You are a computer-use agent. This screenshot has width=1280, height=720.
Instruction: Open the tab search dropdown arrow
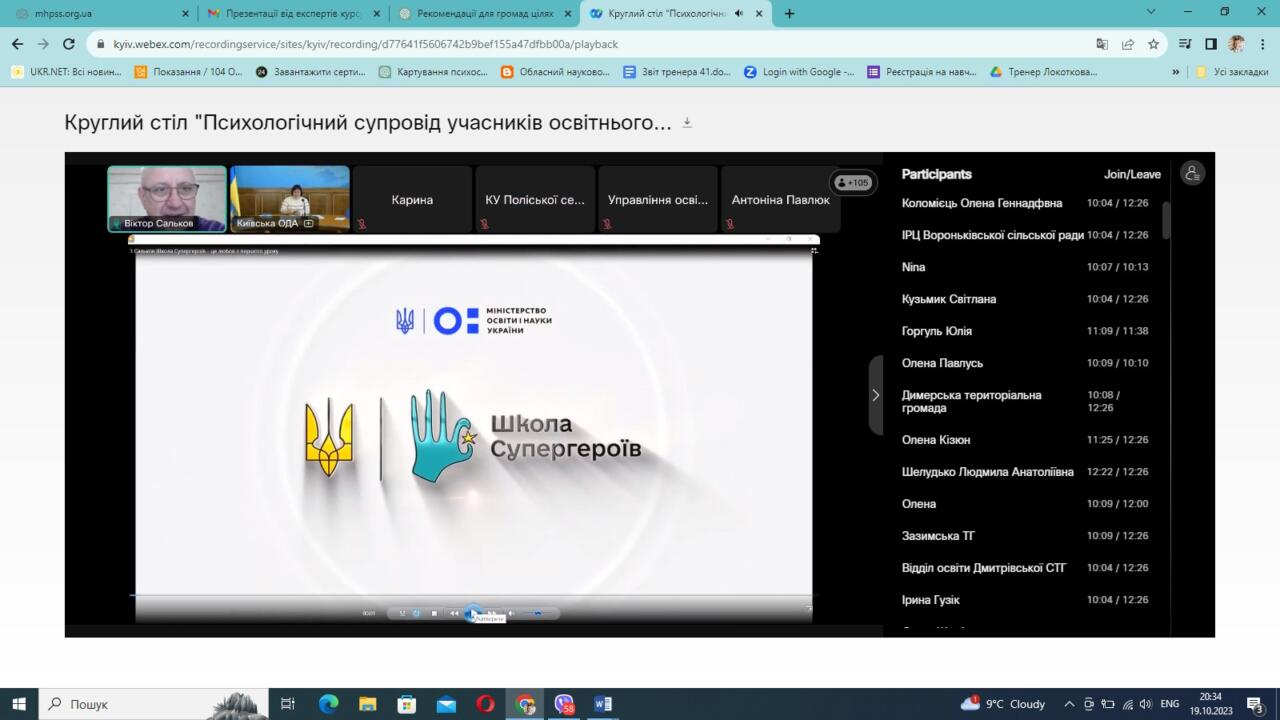[x=1151, y=12]
